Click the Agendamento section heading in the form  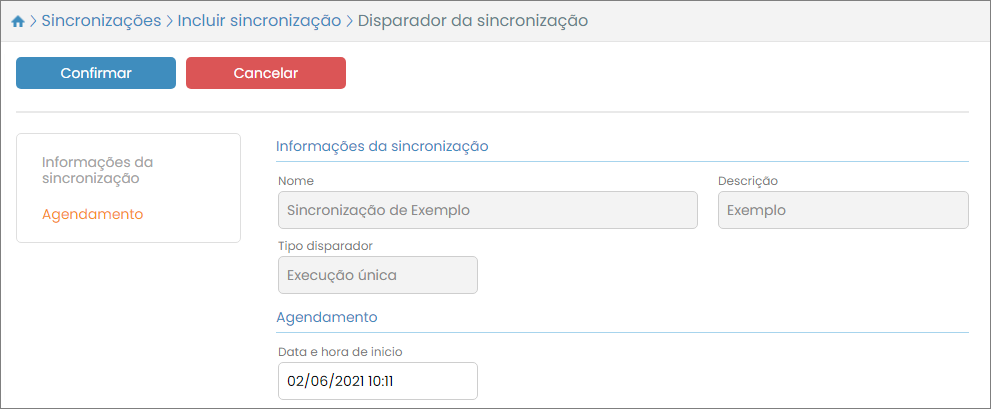tap(327, 317)
